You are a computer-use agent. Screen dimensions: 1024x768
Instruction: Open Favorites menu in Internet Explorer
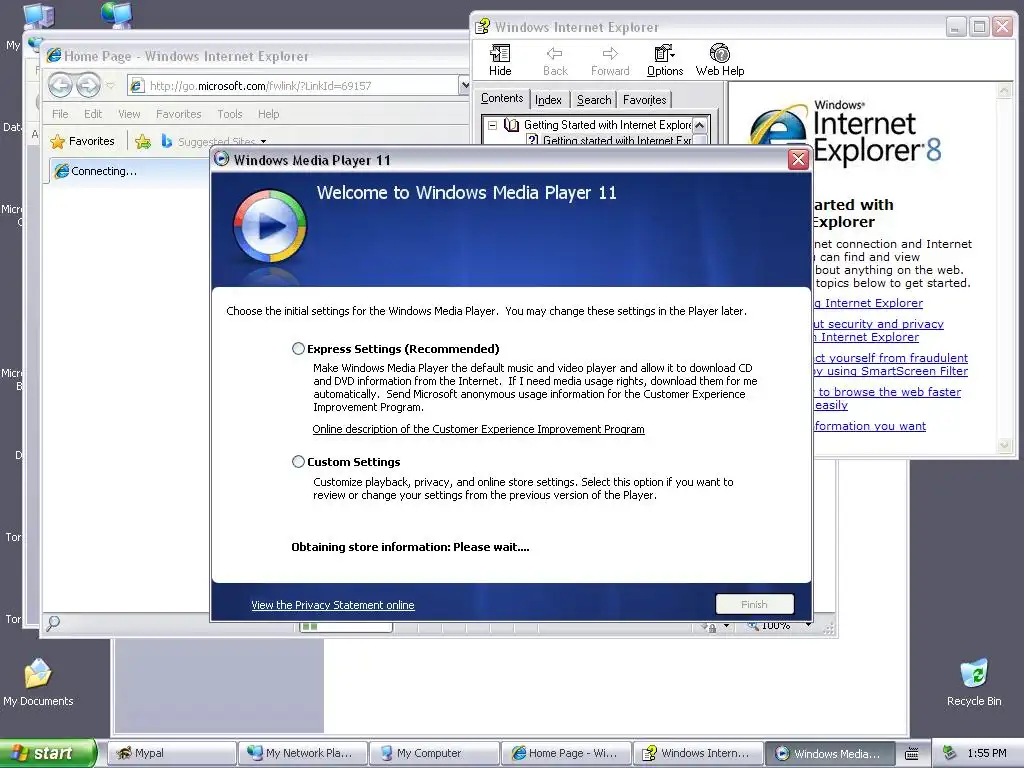(178, 114)
